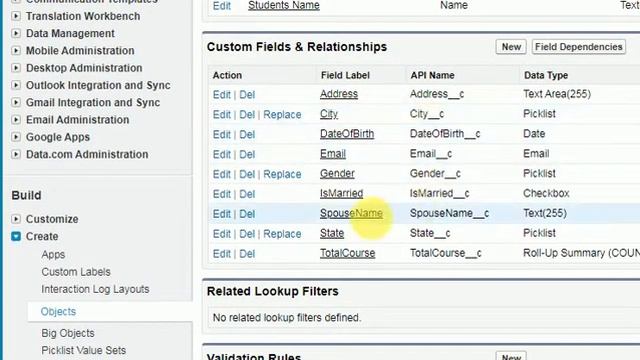Delete the Address field
Viewport: 640px width, 360px height.
coord(247,95)
